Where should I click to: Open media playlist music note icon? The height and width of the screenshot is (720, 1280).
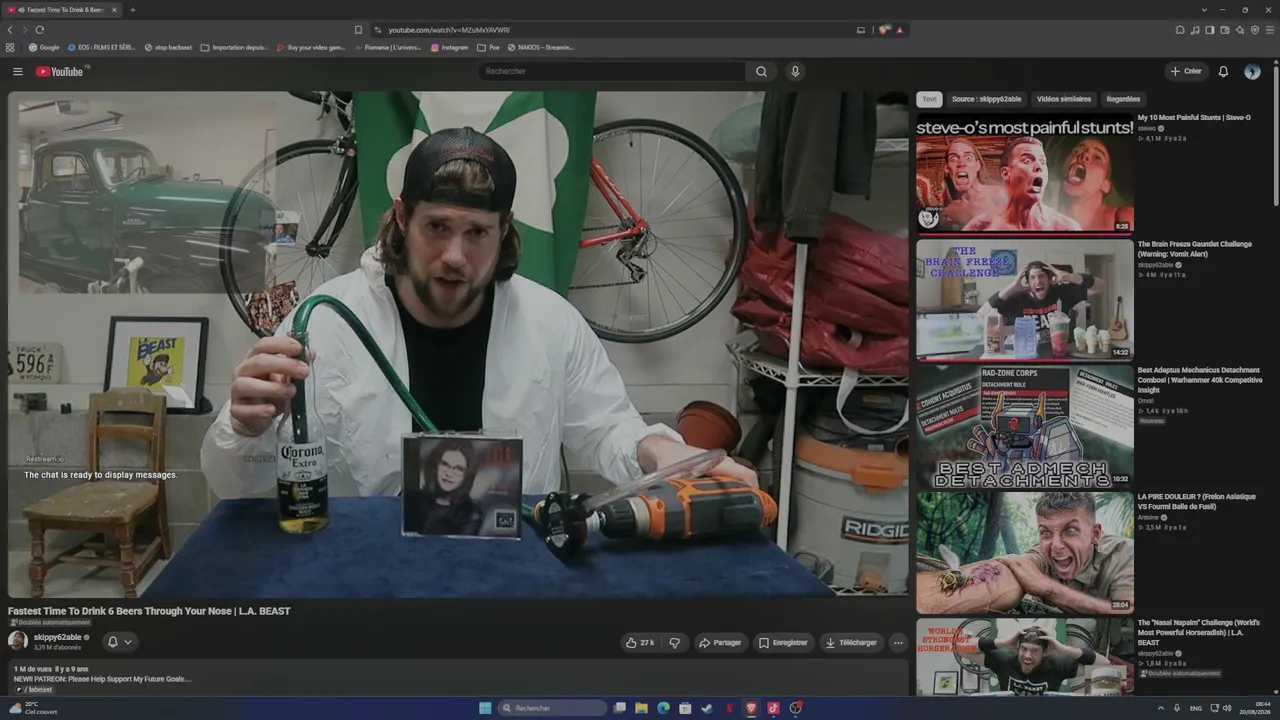click(x=1195, y=30)
